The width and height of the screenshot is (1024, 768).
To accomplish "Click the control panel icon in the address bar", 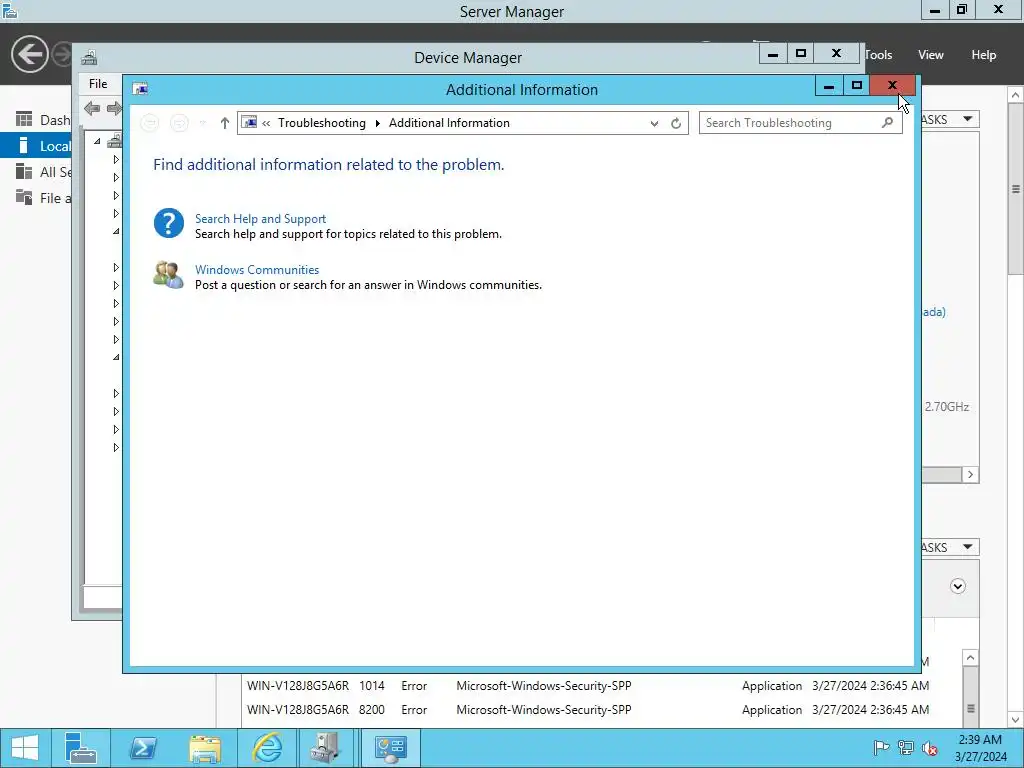I will coord(249,122).
